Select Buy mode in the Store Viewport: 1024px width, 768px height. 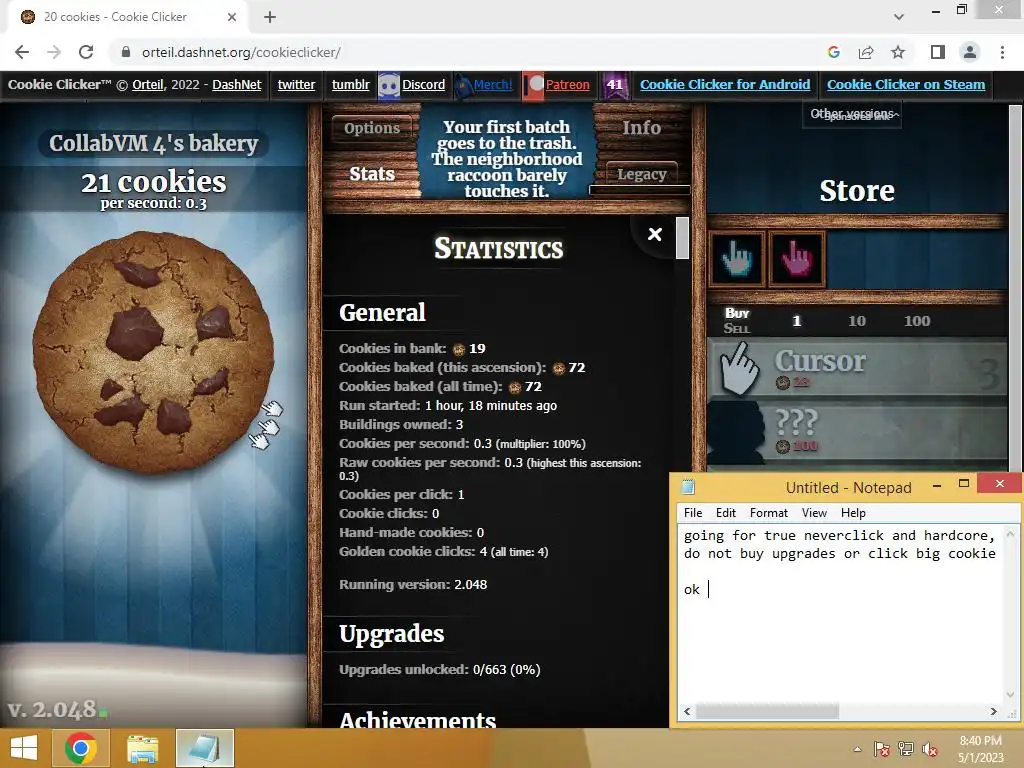tap(737, 313)
